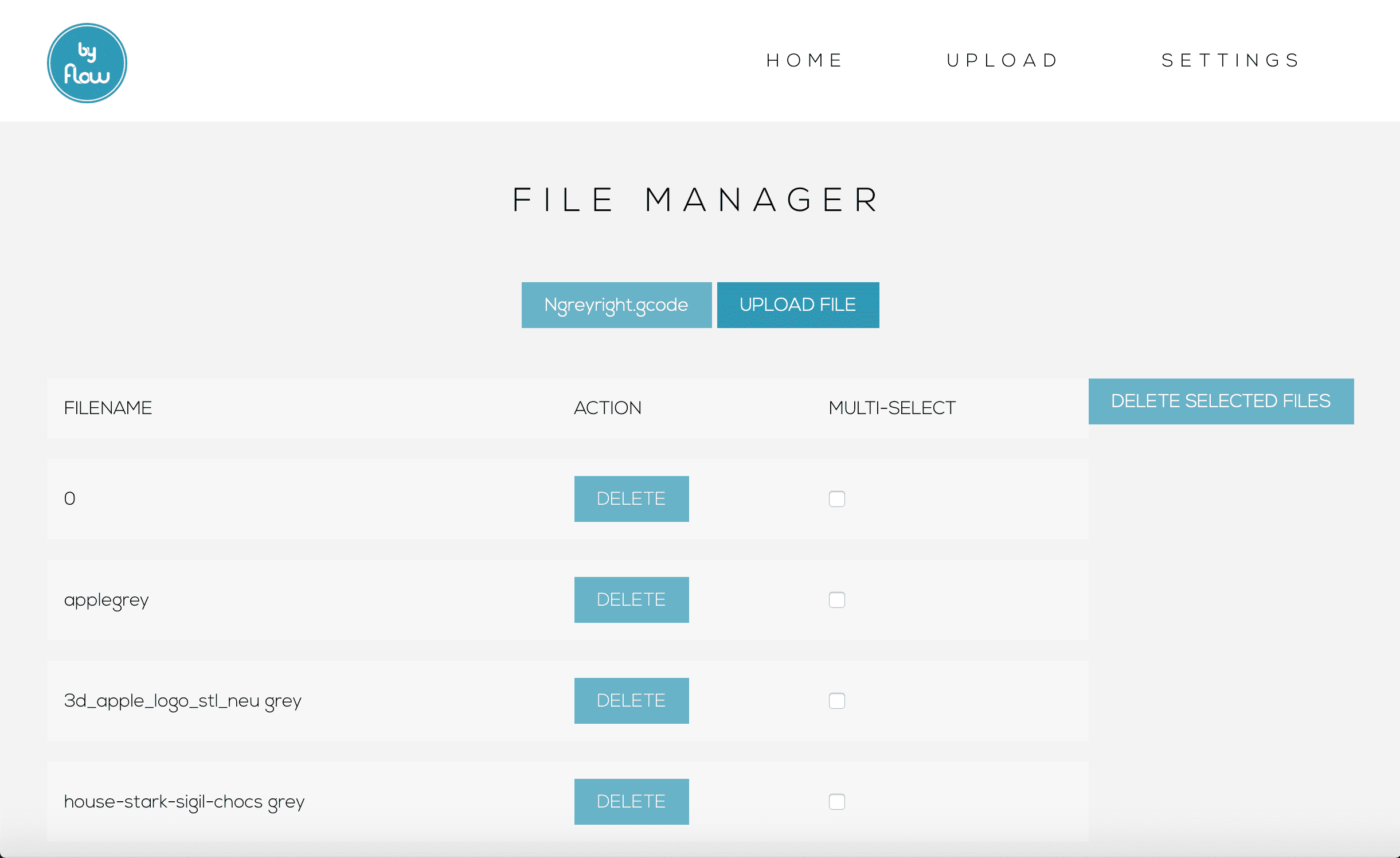Screen dimensions: 1400x858
Task: Click the Ngreyright.gcode file chooser button
Action: click(616, 305)
